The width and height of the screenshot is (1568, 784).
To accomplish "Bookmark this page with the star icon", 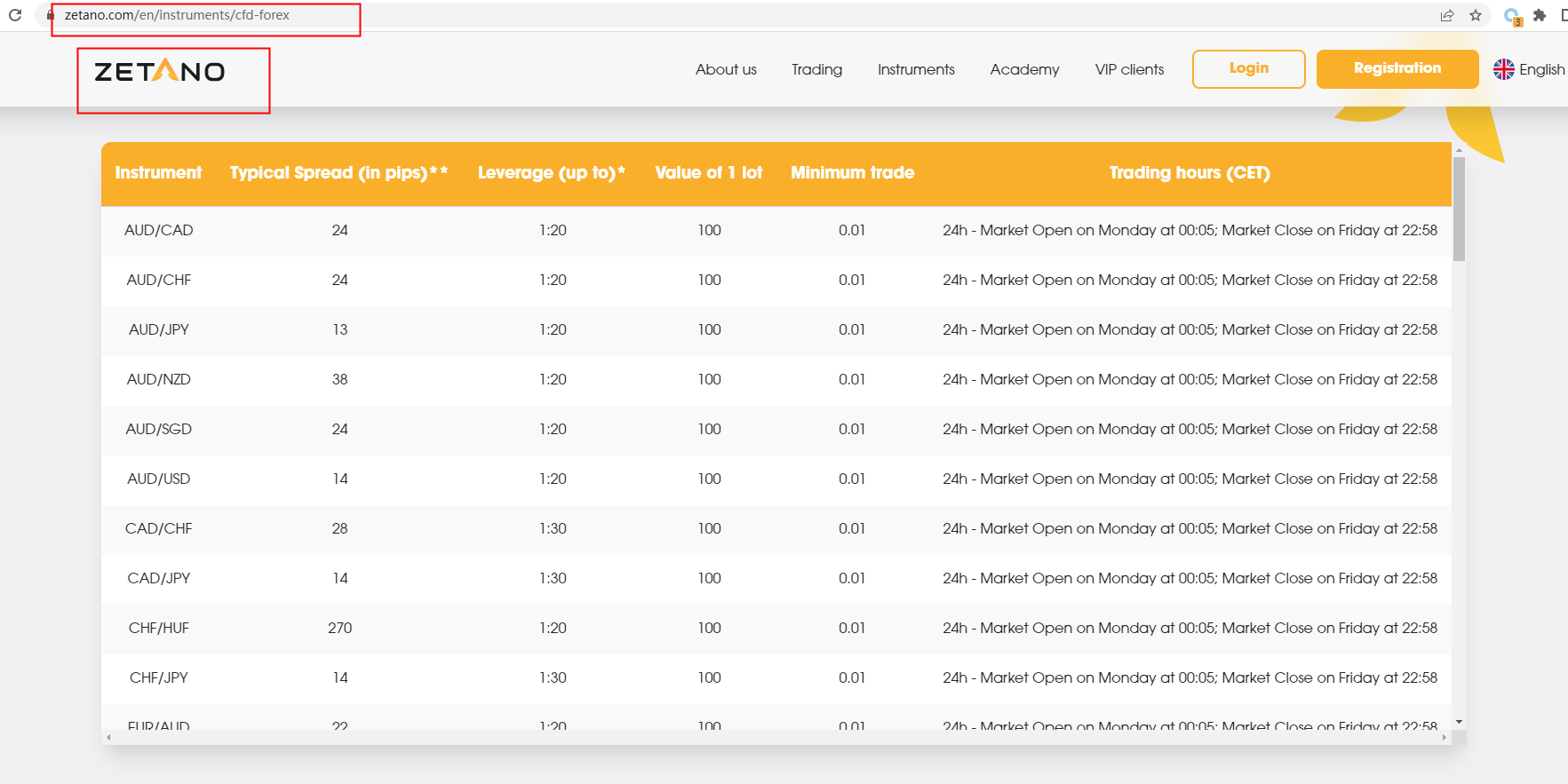I will coord(1476,15).
